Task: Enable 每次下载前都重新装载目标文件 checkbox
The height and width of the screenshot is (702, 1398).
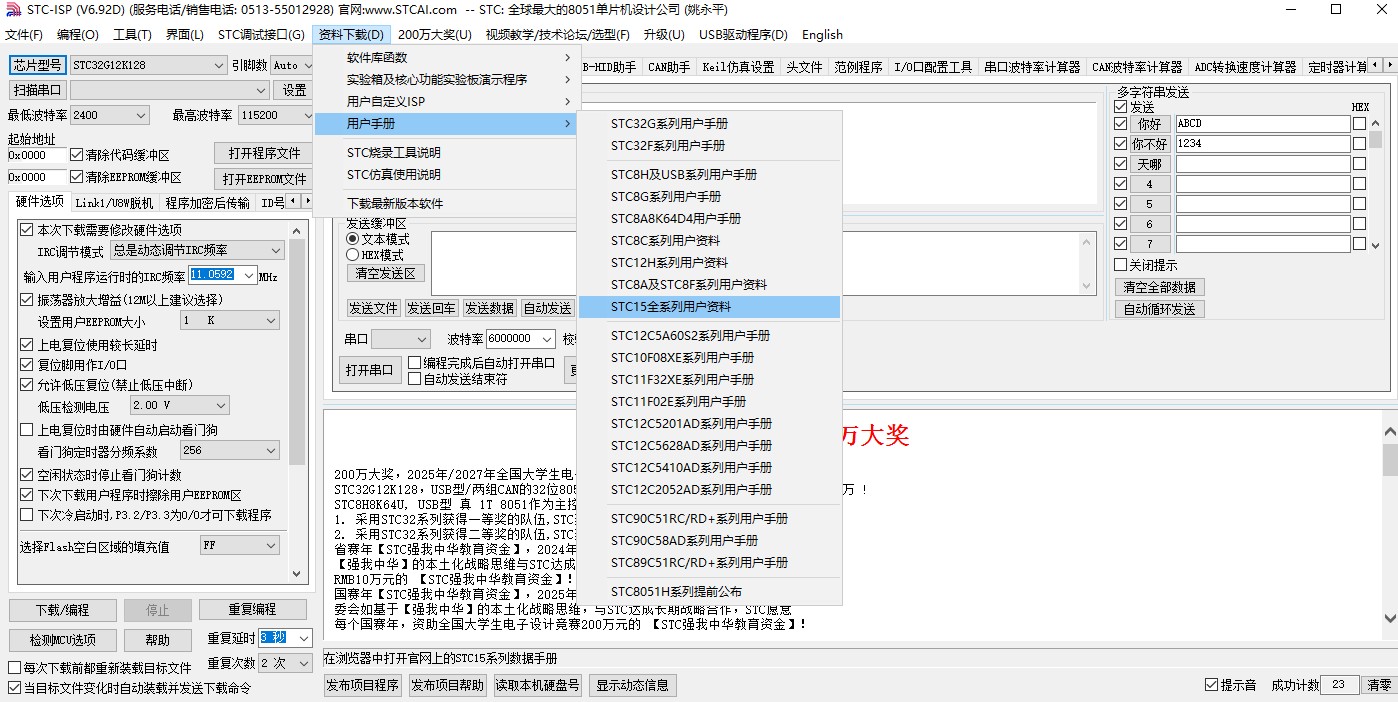Action: 14,668
